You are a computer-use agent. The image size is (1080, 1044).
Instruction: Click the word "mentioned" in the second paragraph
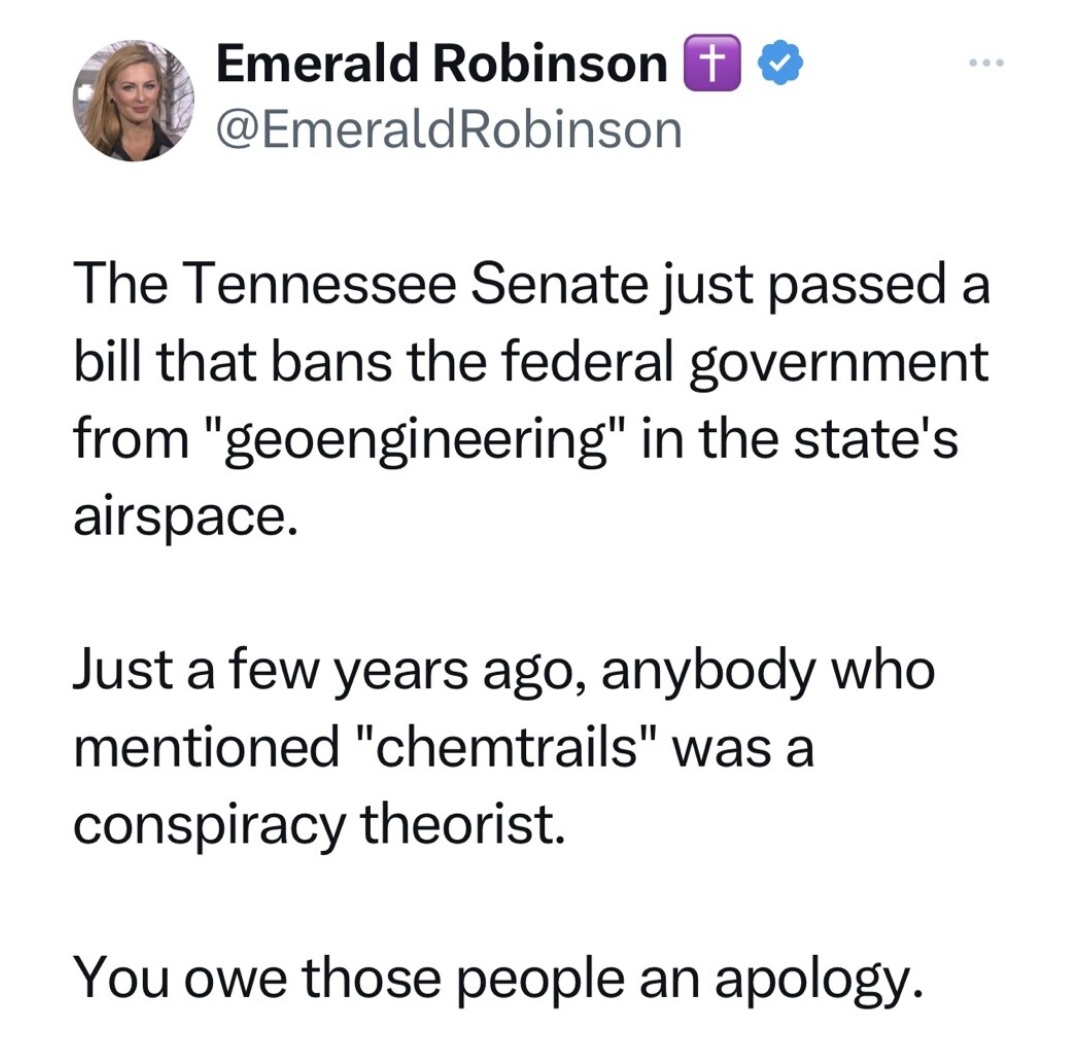click(207, 748)
